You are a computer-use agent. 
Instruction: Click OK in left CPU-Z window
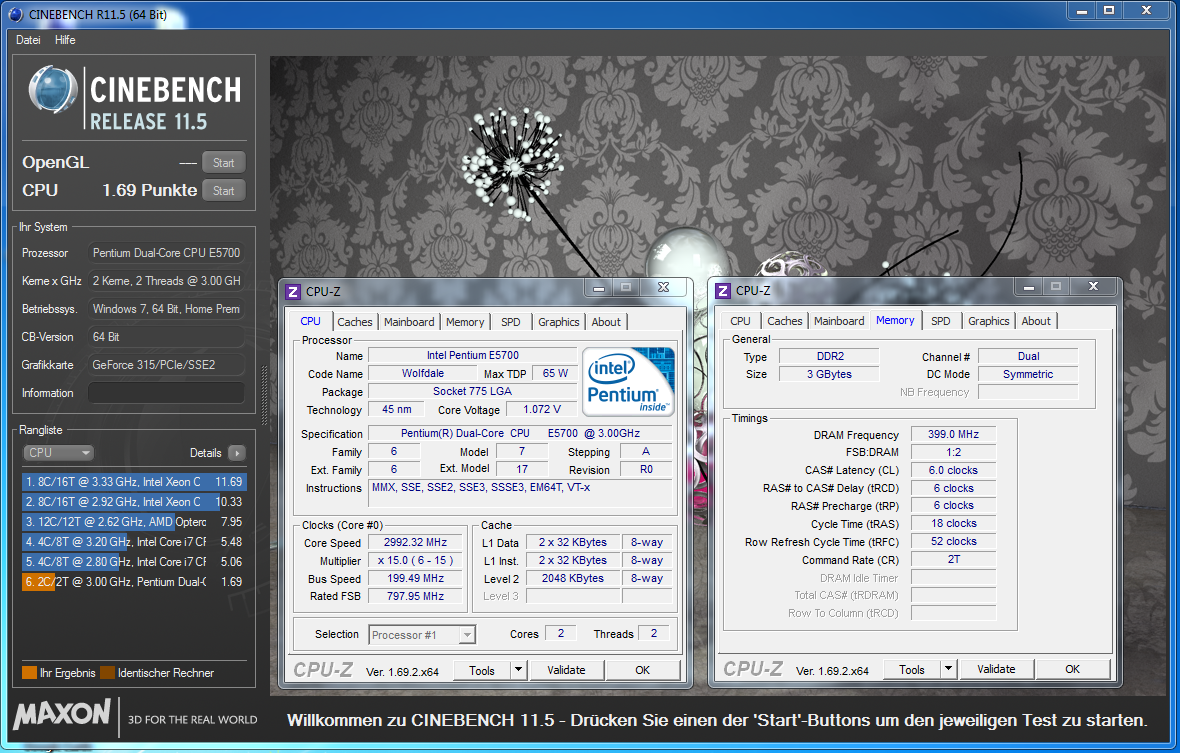click(x=643, y=670)
